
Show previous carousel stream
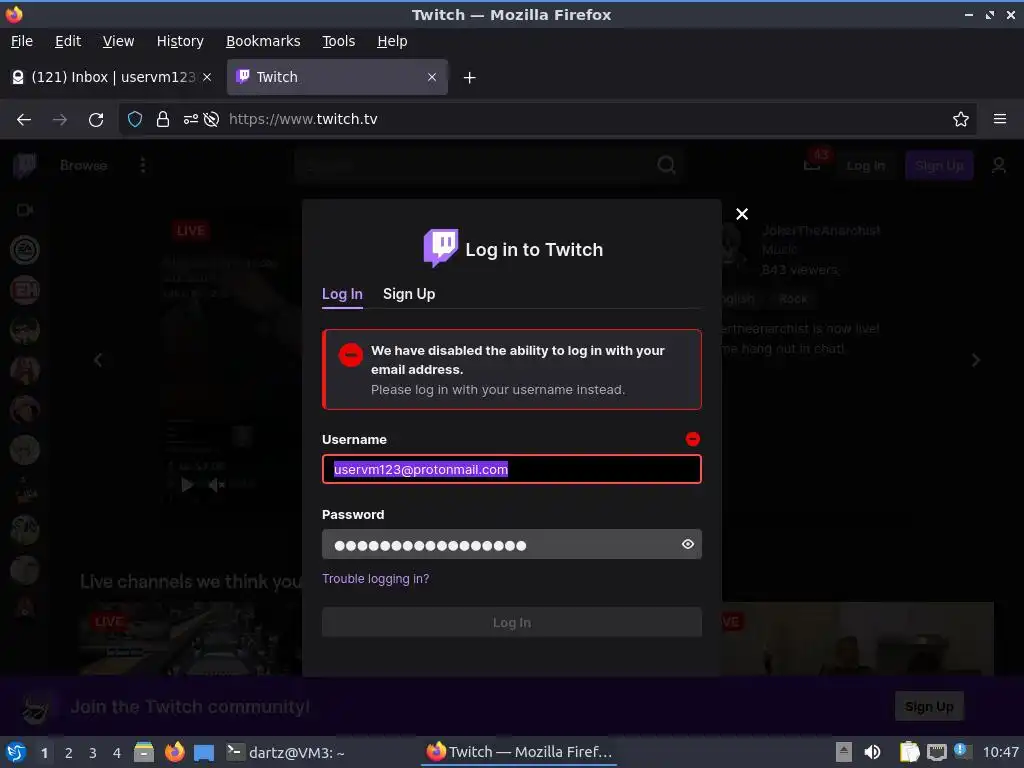[98, 360]
